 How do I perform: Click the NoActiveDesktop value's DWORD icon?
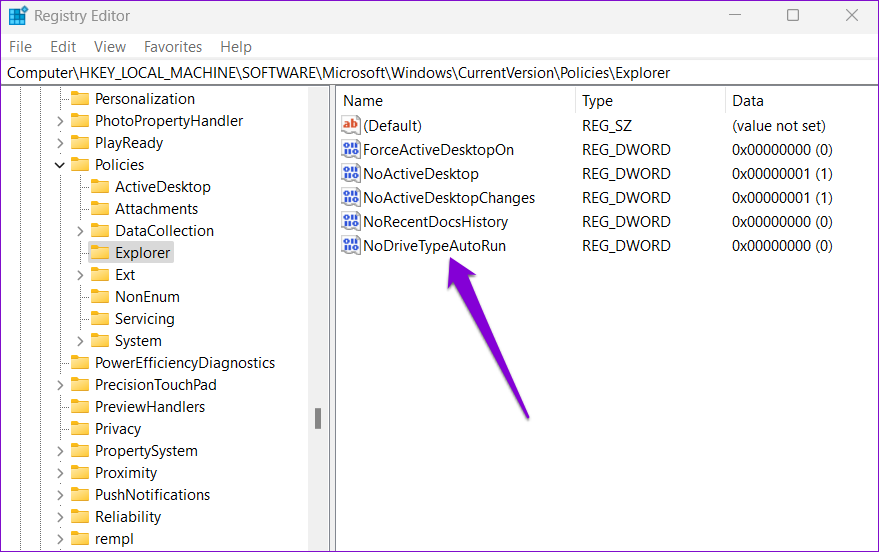click(x=351, y=174)
